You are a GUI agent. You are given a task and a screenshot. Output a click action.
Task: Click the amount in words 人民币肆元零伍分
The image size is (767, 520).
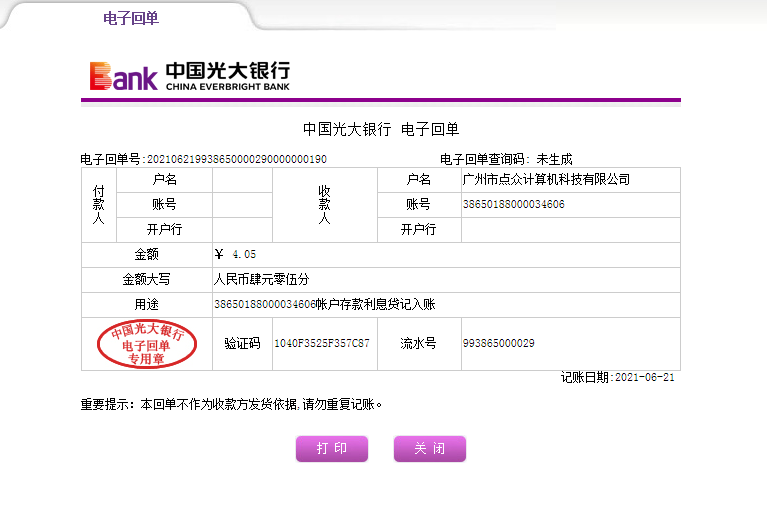coord(262,279)
